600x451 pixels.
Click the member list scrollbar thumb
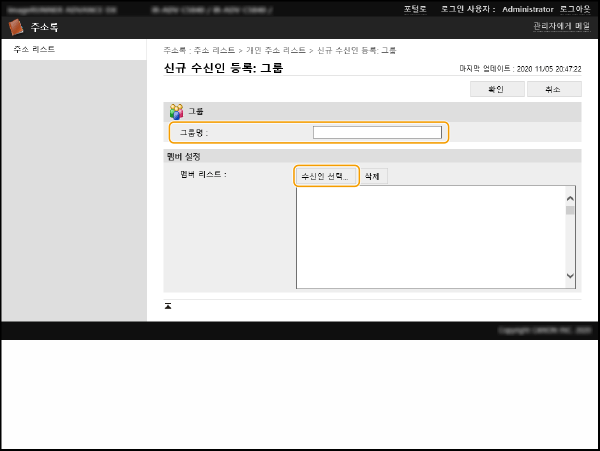[570, 210]
